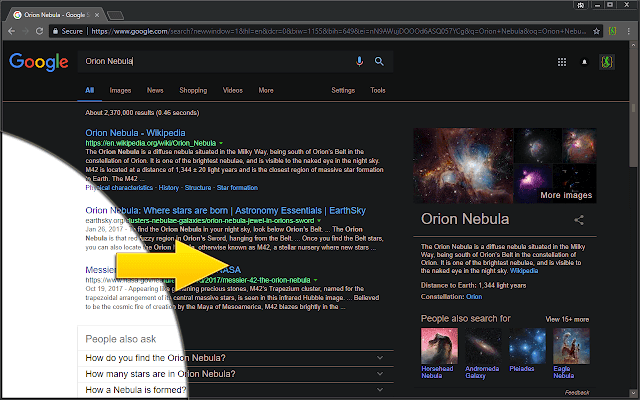Open the Star formation sitelink

click(237, 188)
